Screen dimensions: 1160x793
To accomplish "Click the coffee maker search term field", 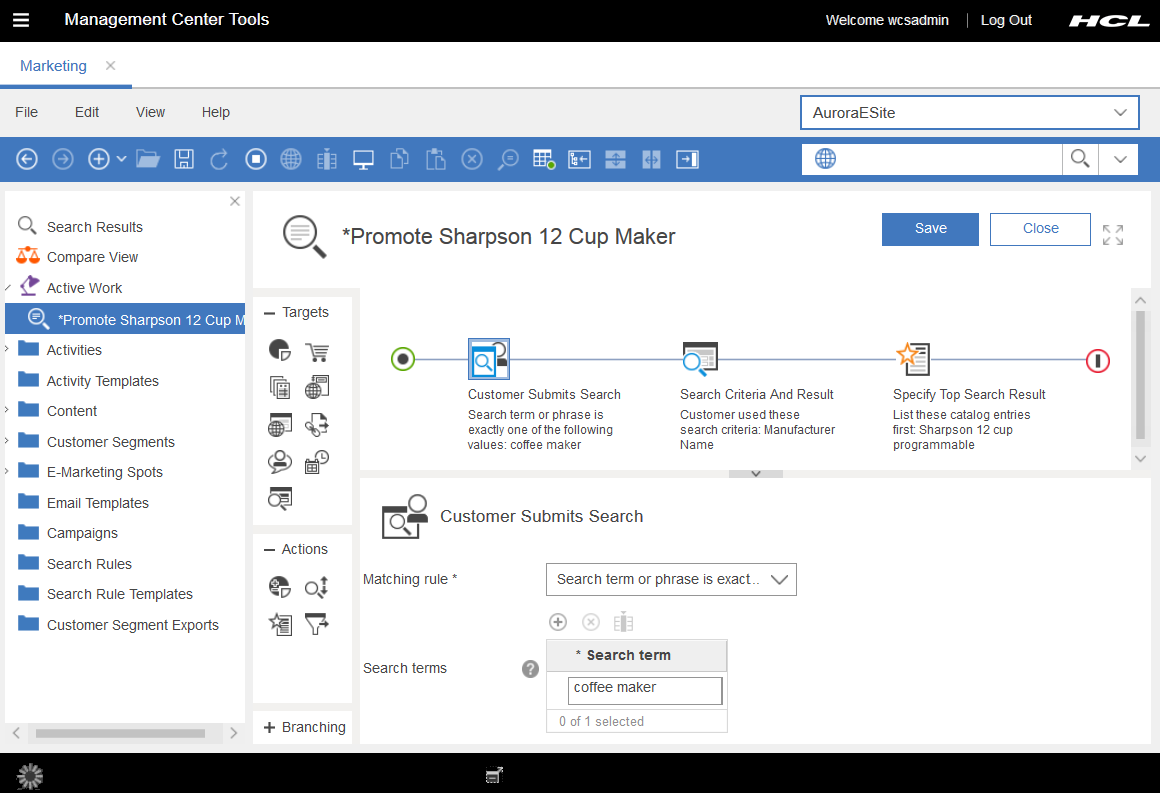I will [644, 690].
